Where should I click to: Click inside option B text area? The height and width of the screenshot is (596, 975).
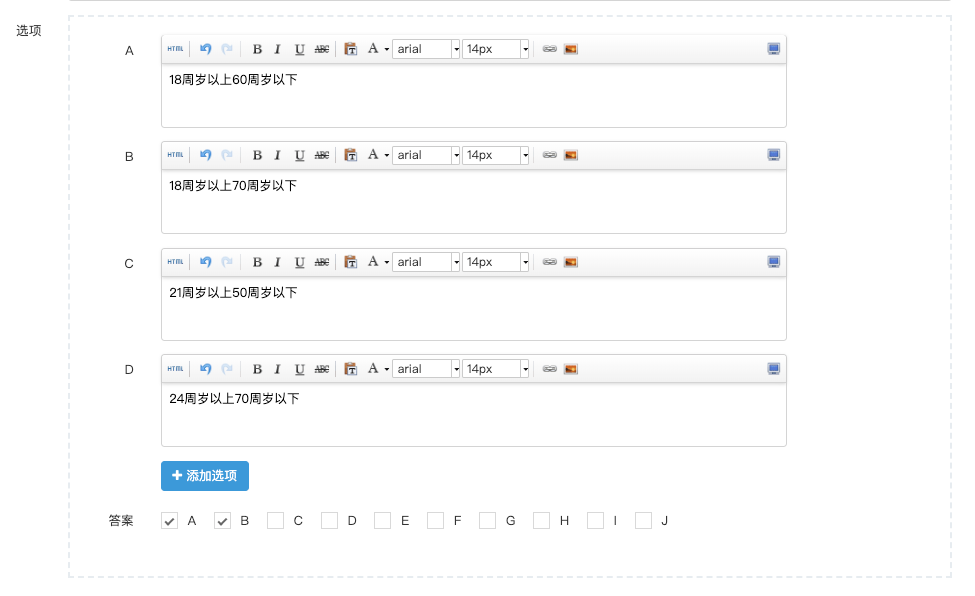click(474, 202)
